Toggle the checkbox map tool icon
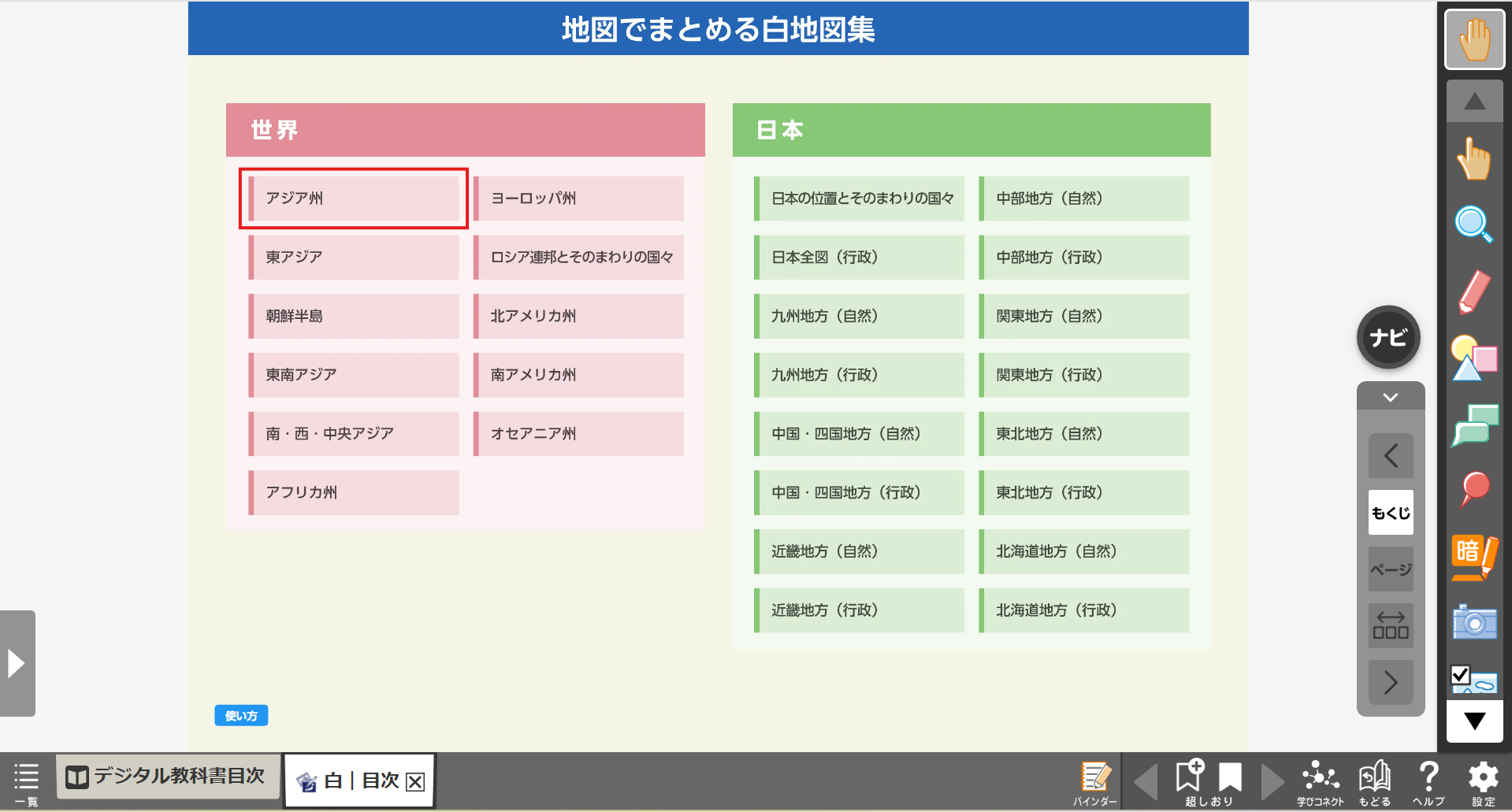This screenshot has height=812, width=1512. click(1473, 680)
